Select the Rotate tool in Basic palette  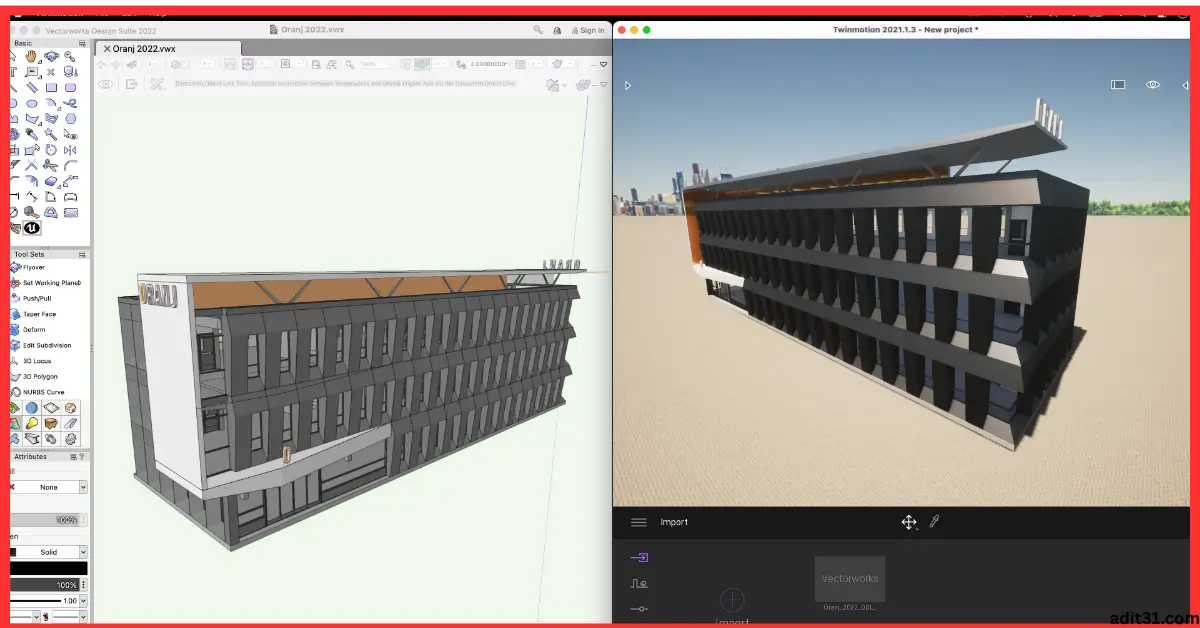click(51, 150)
